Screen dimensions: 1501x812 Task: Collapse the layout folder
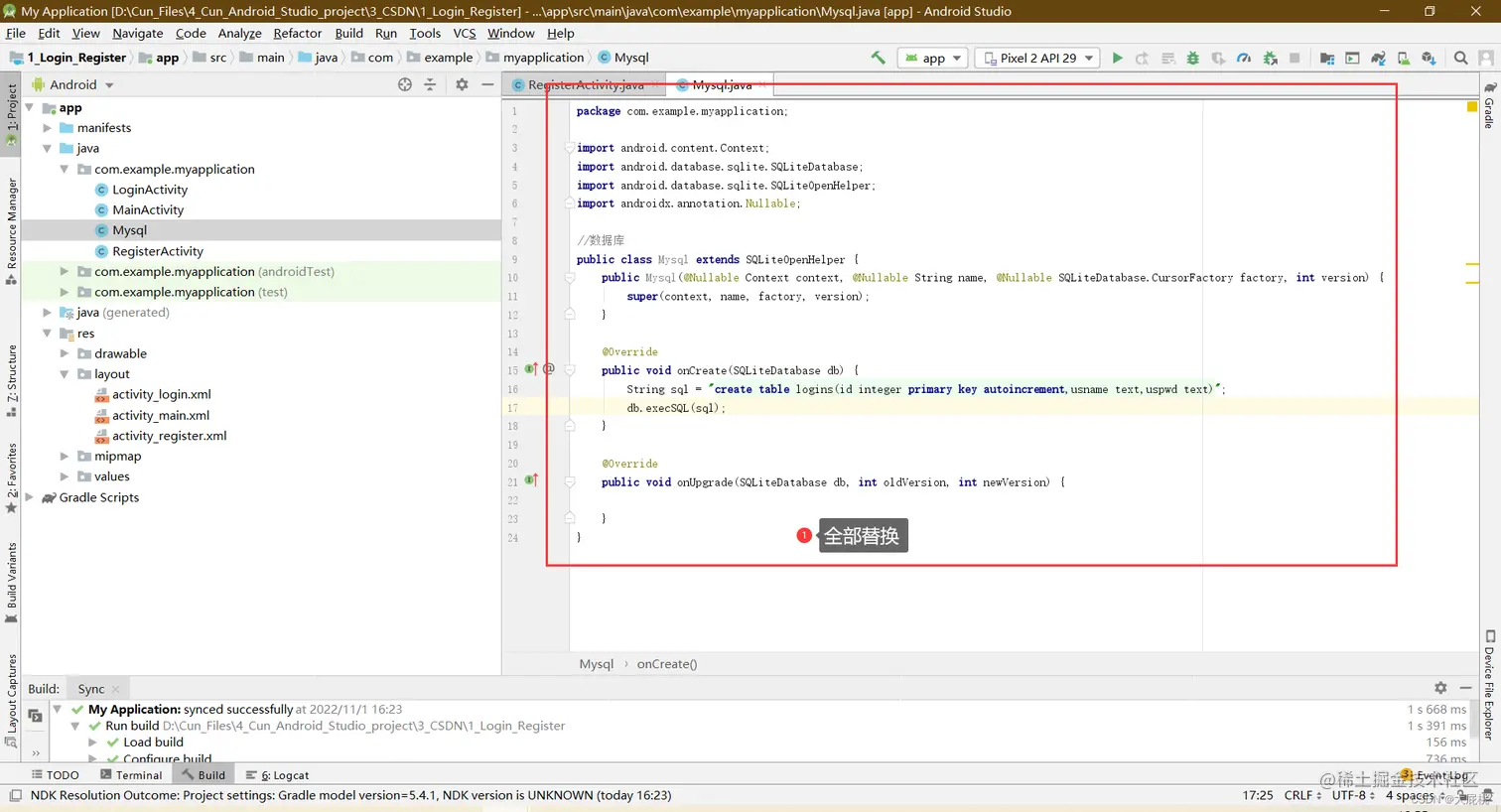coord(65,374)
